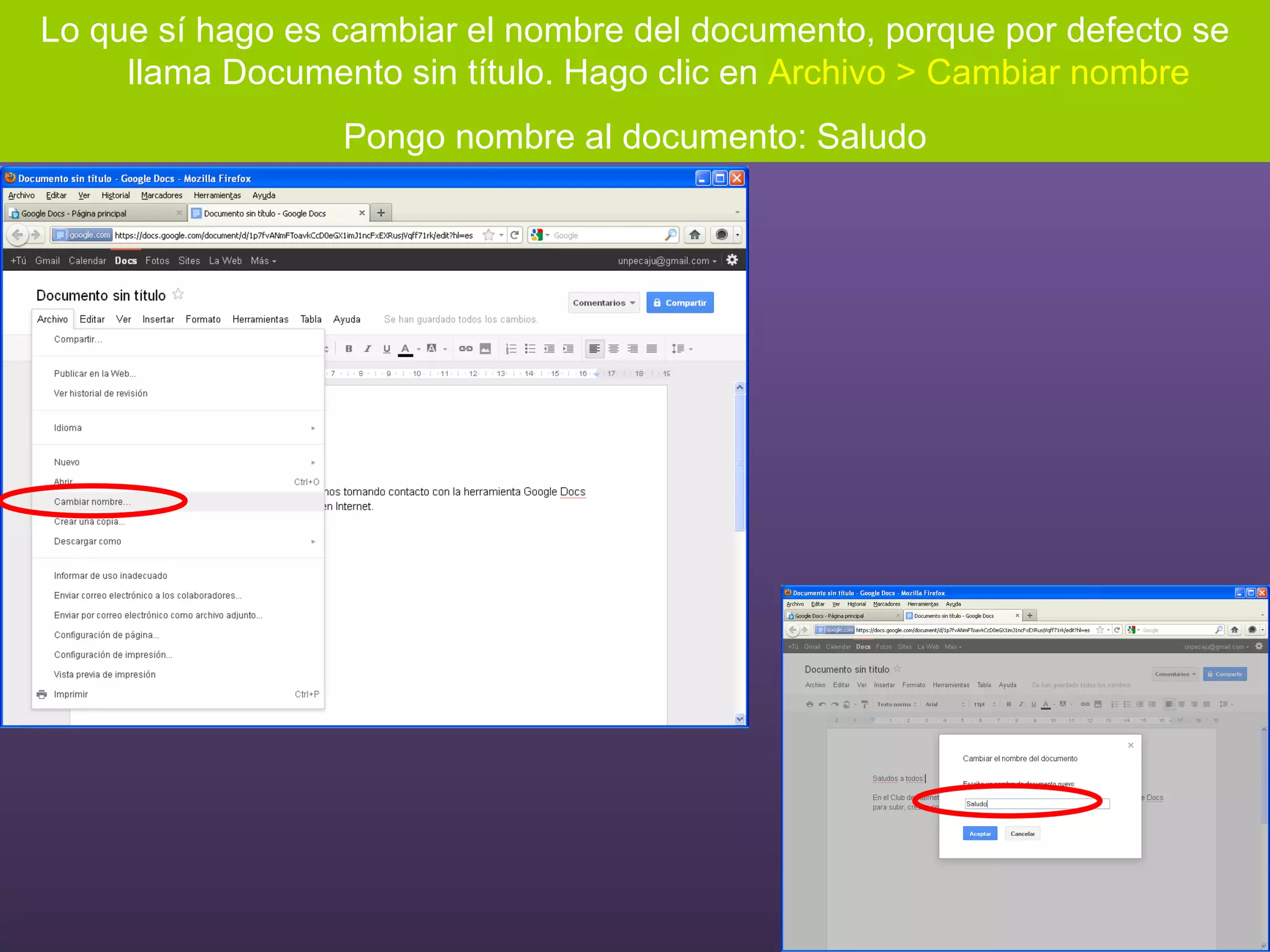Open the Insertar menu in Docs
The image size is (1270, 952).
[158, 319]
